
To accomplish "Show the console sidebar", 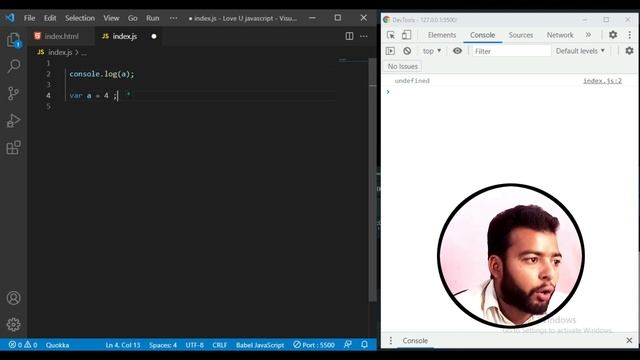I will [x=390, y=51].
